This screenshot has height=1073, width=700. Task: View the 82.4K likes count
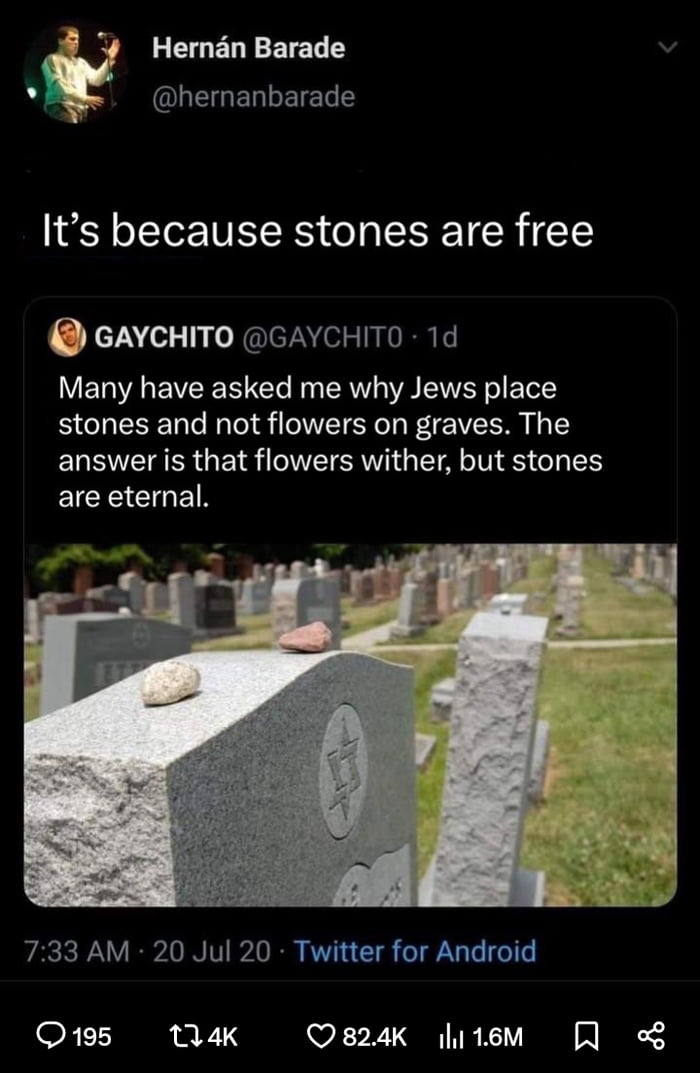coord(374,1037)
